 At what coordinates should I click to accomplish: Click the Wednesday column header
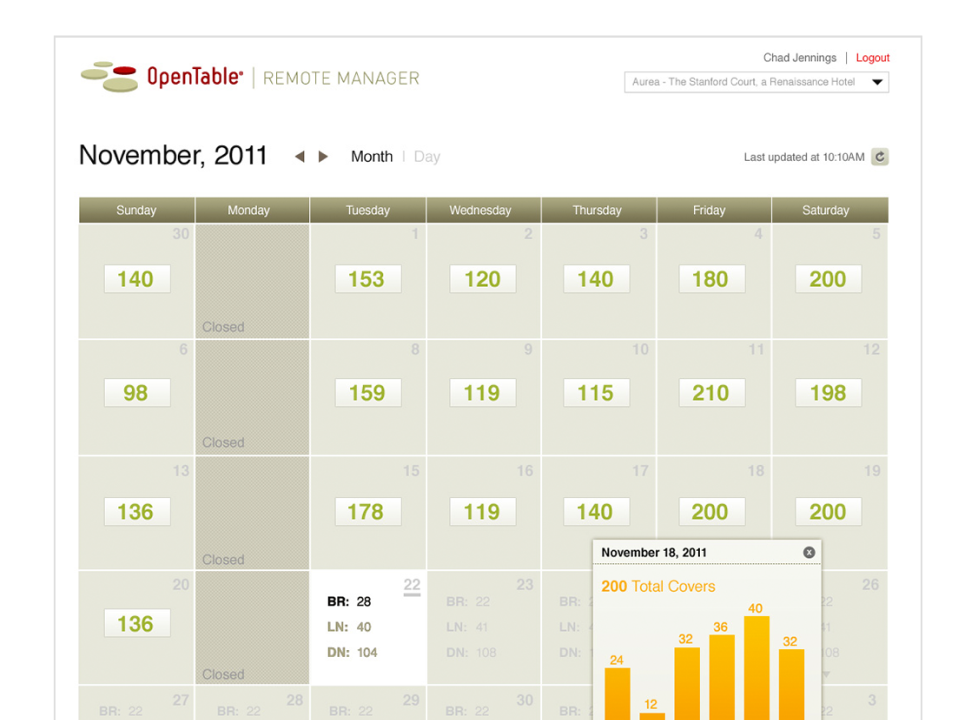(x=481, y=210)
